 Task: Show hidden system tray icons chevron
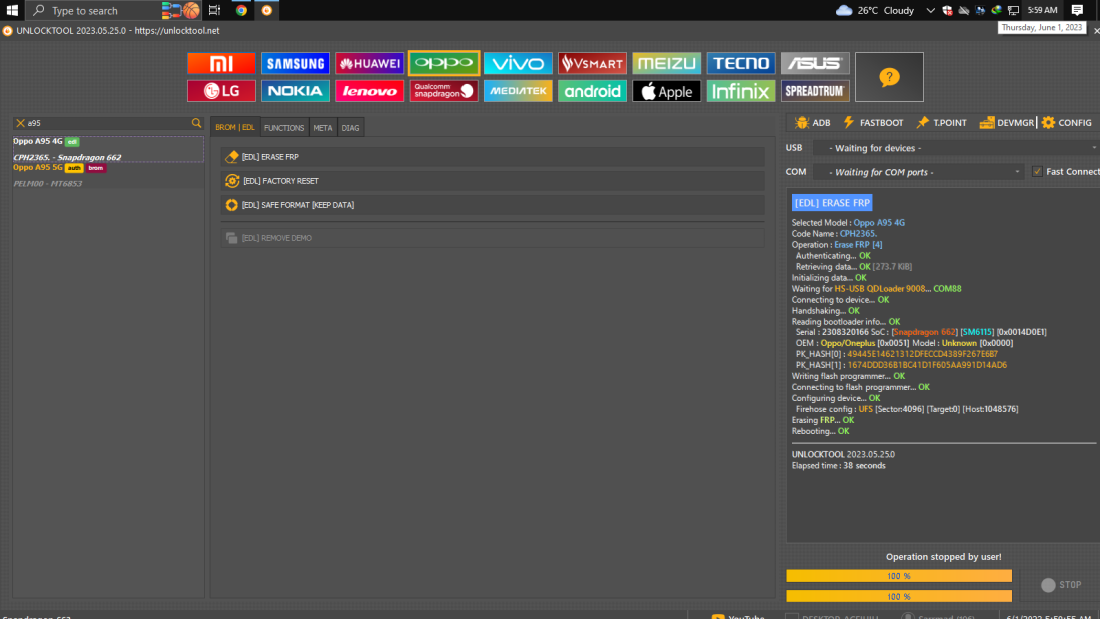point(930,11)
